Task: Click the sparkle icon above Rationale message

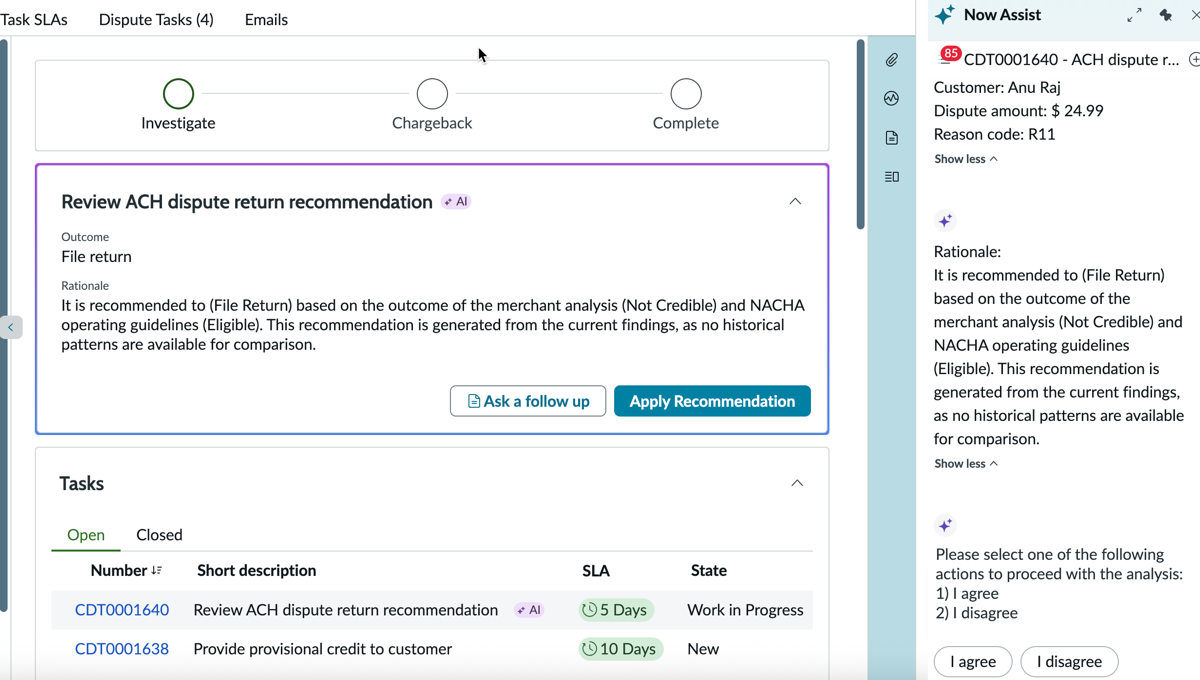Action: pyautogui.click(x=945, y=221)
